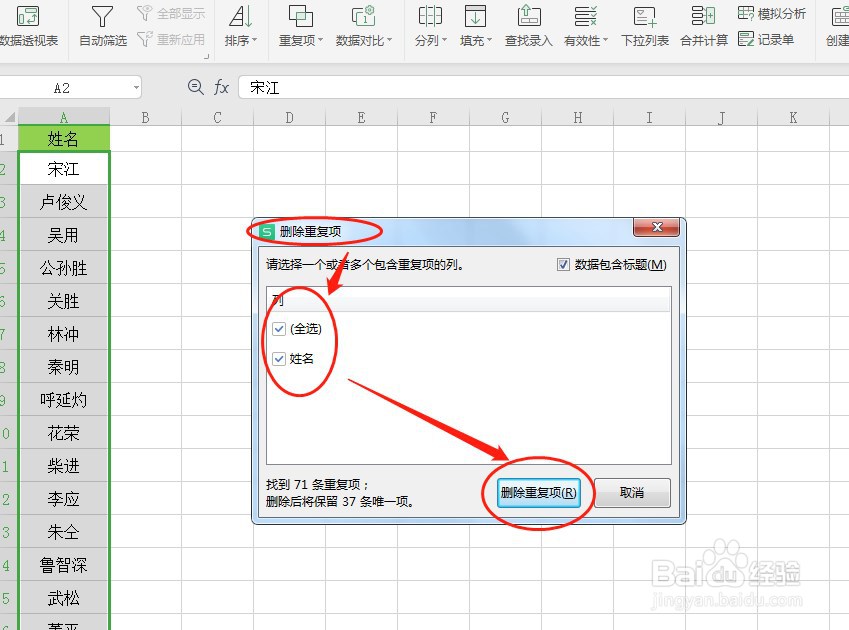Toggle the 姓名 column checkbox
849x630 pixels.
tap(277, 358)
